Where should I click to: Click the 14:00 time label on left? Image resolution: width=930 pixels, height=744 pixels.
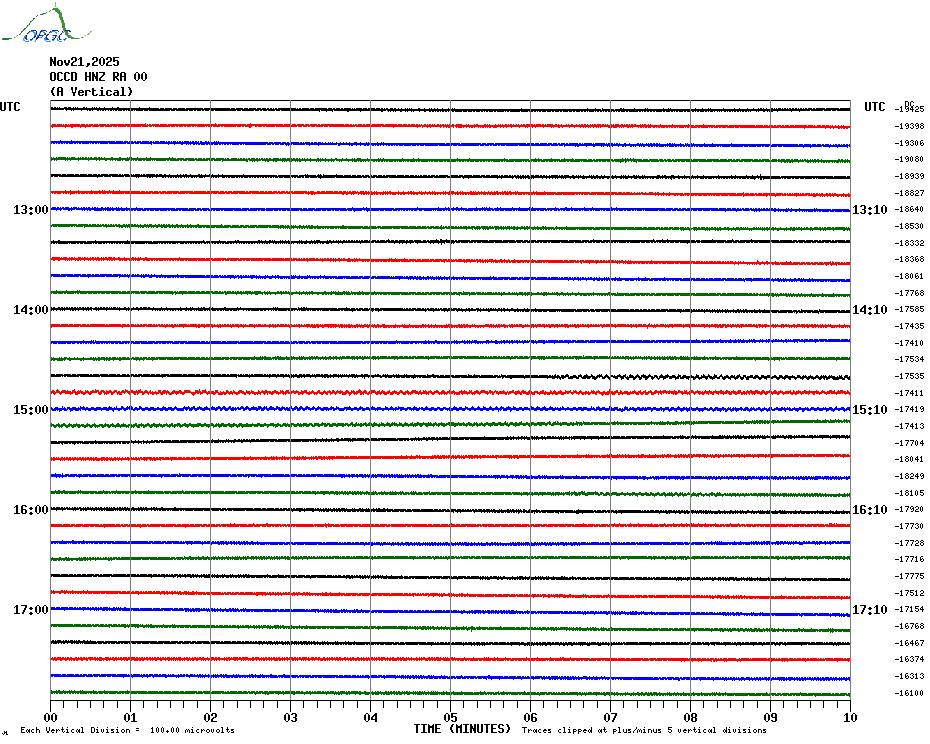[x=30, y=309]
